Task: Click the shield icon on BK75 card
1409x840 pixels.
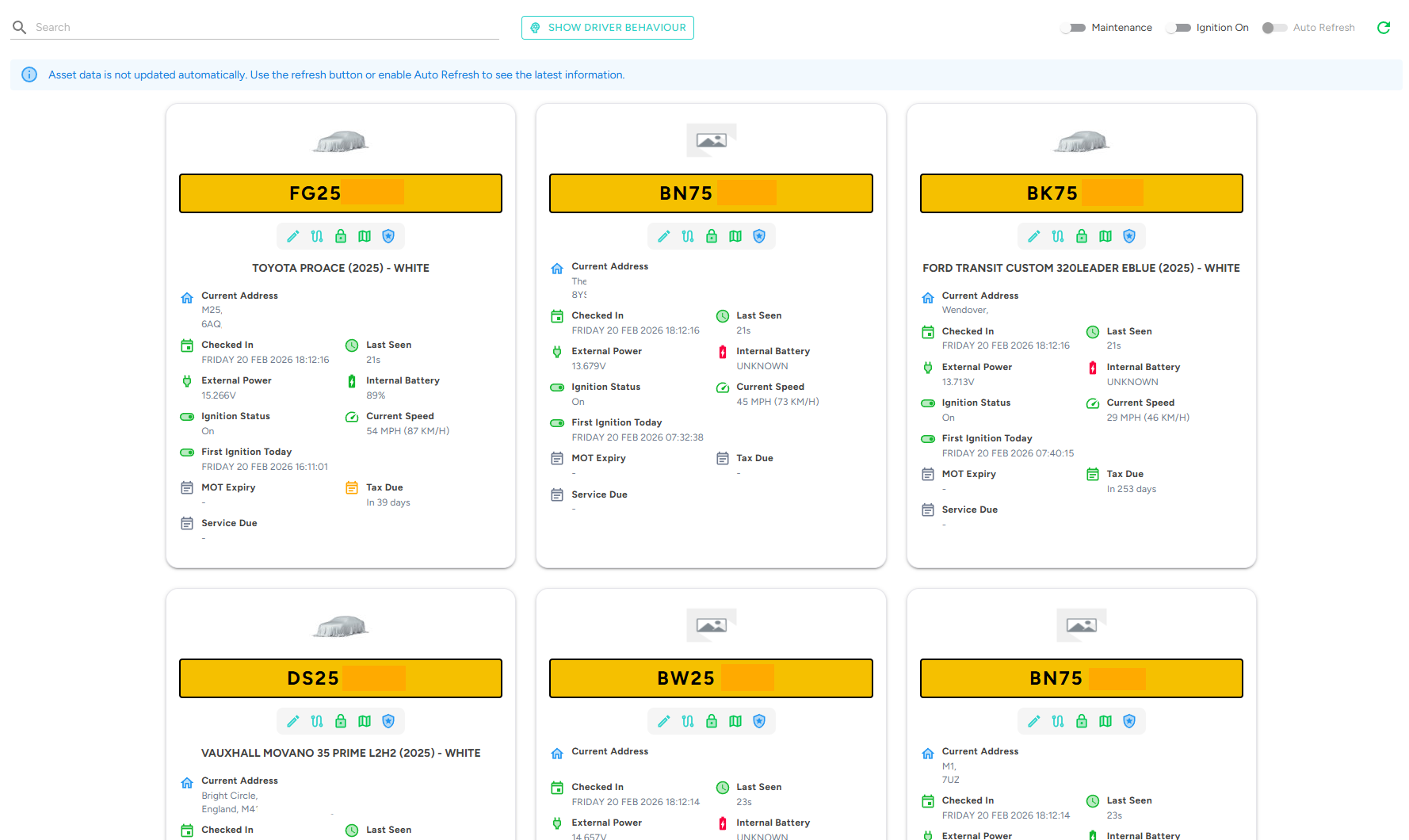Action: point(1129,236)
